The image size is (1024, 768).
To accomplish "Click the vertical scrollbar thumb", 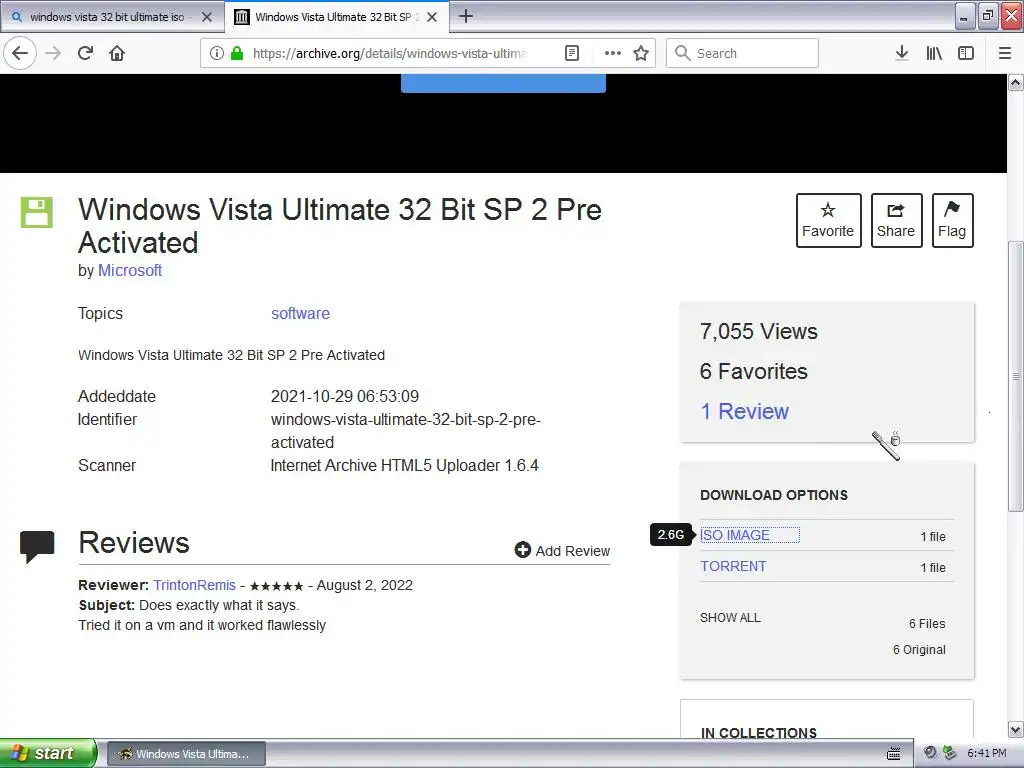I will [x=1016, y=376].
